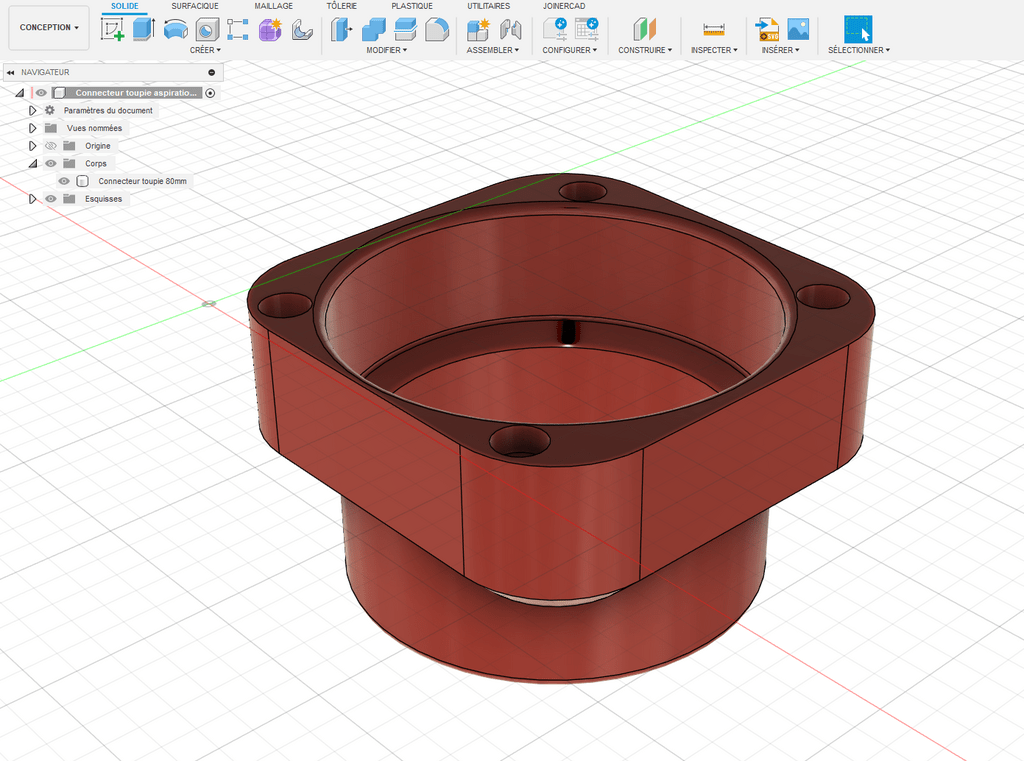Start a new sketch with Create Sketch icon
1024x761 pixels.
pyautogui.click(x=112, y=29)
